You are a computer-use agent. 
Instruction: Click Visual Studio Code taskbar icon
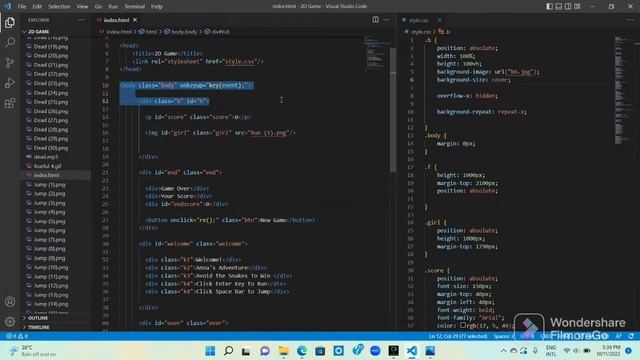pos(412,351)
